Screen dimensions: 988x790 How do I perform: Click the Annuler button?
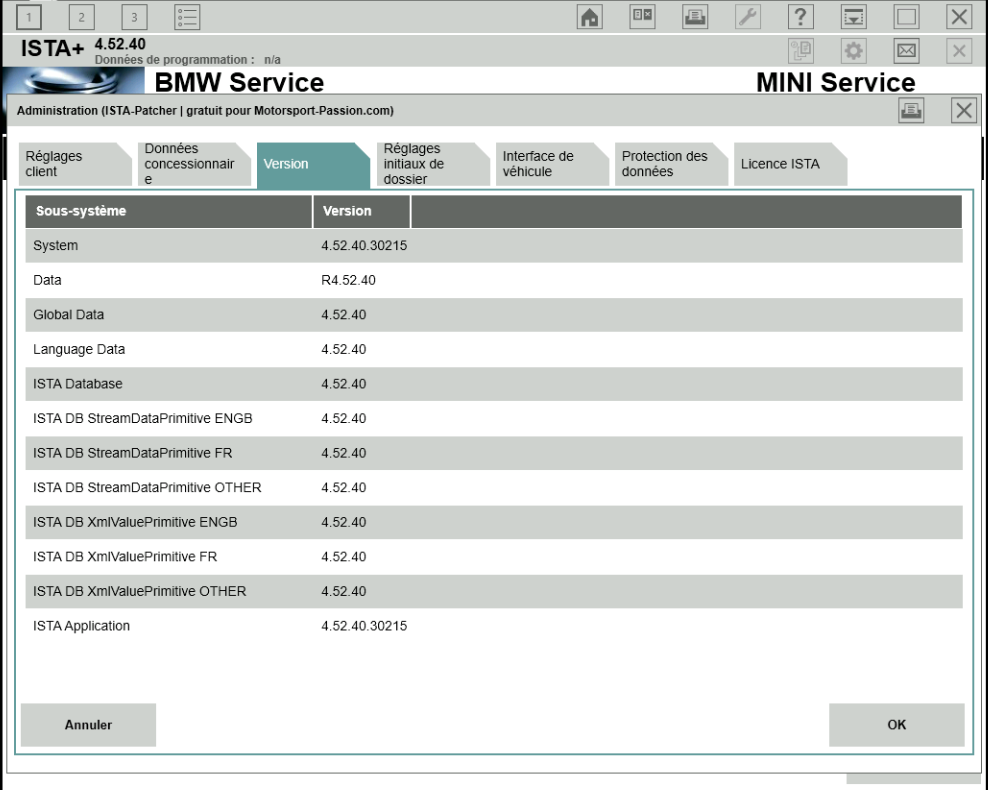point(88,725)
